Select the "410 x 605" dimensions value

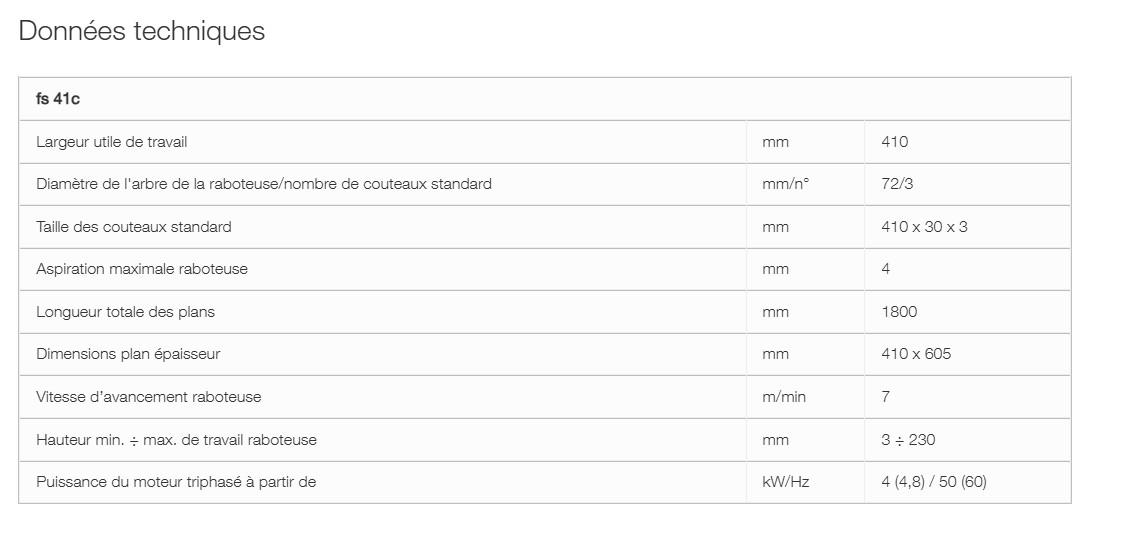(x=916, y=354)
